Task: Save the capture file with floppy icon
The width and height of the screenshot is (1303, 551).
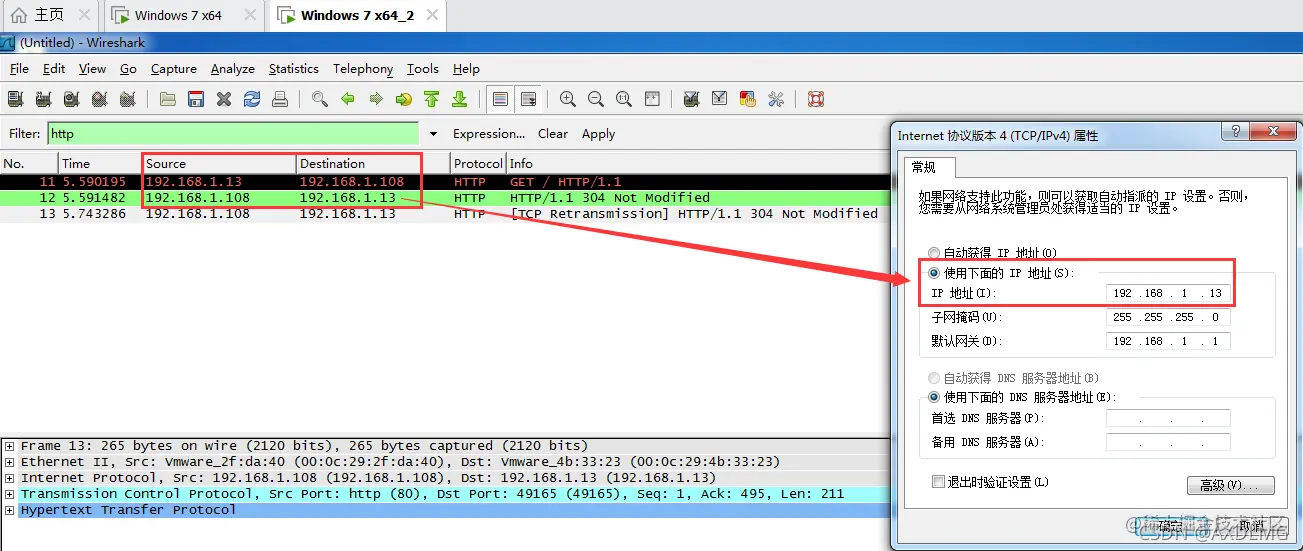Action: tap(196, 99)
